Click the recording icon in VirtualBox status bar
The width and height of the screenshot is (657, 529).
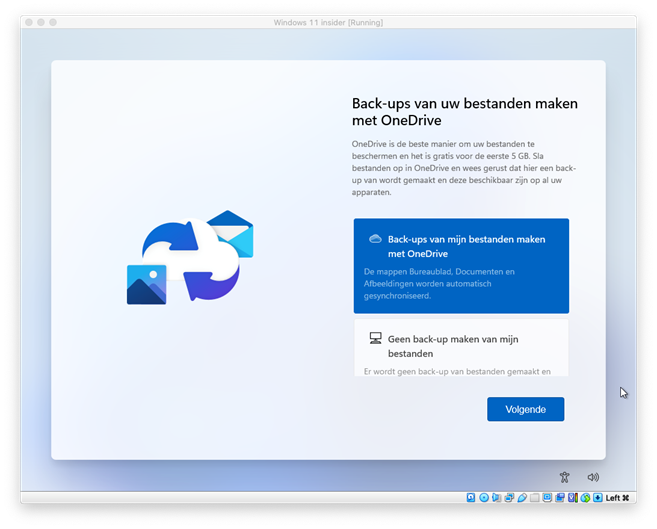point(560,498)
